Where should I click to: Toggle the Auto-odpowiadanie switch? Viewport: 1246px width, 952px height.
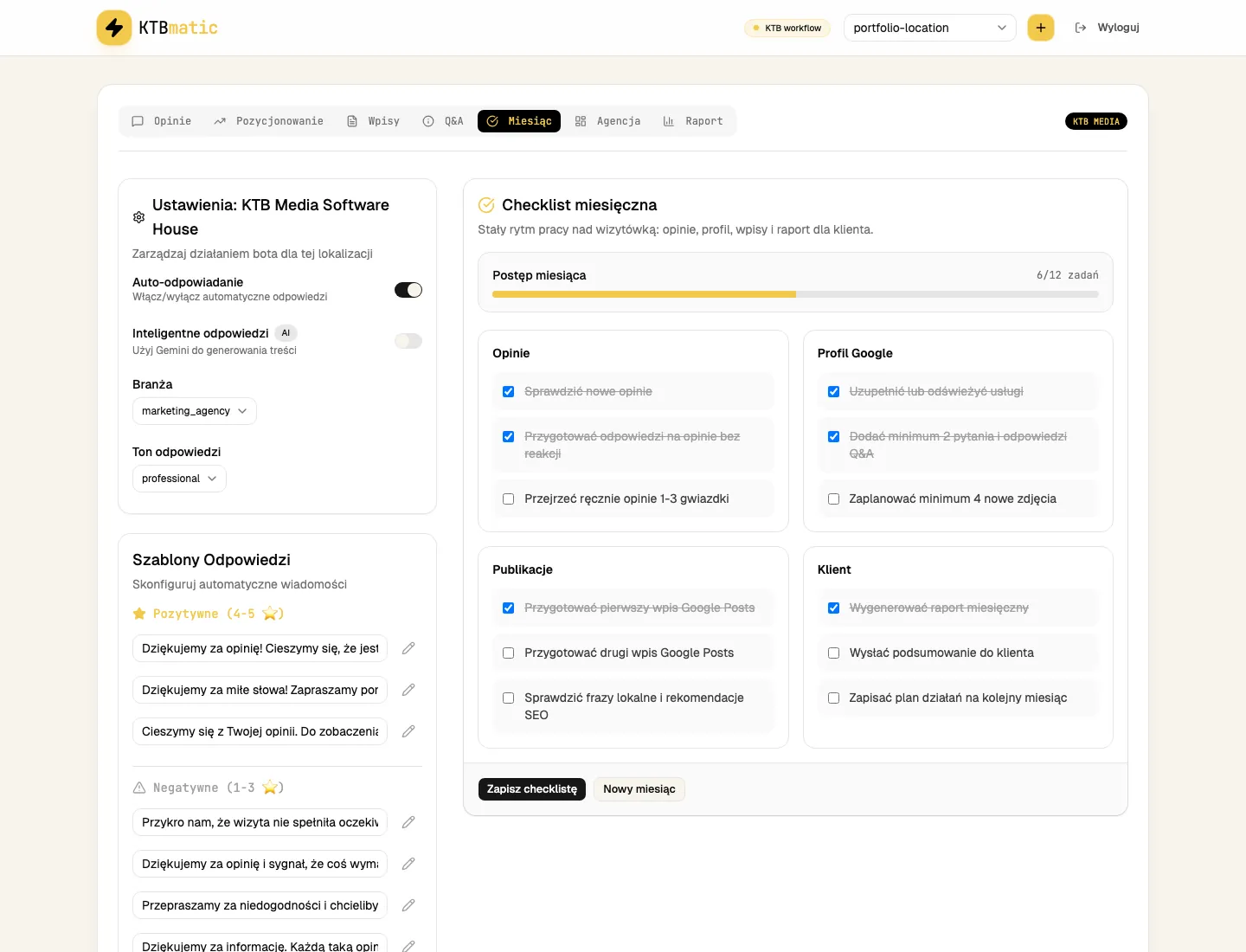click(408, 290)
